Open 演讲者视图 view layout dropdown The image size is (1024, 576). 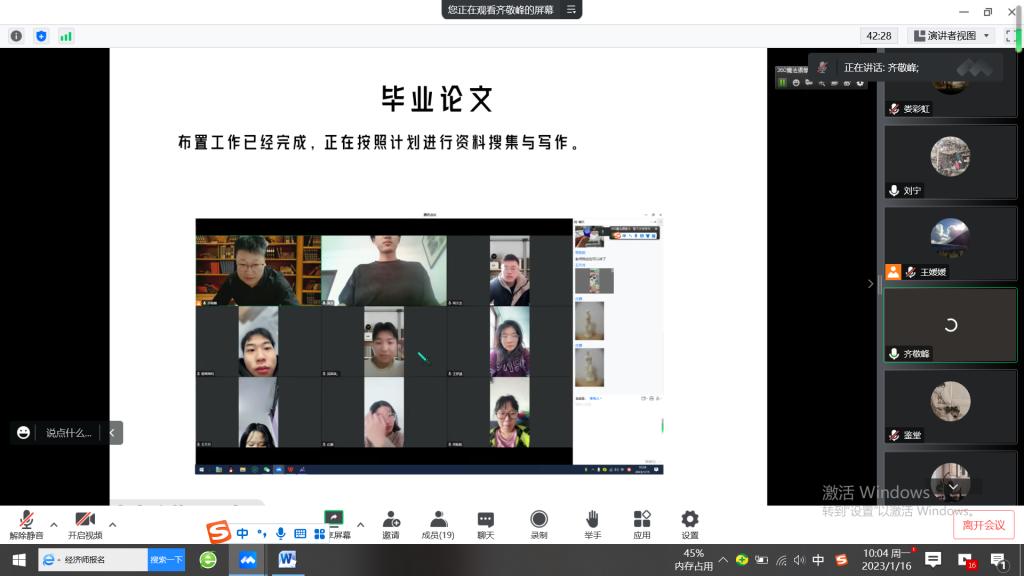click(x=951, y=36)
